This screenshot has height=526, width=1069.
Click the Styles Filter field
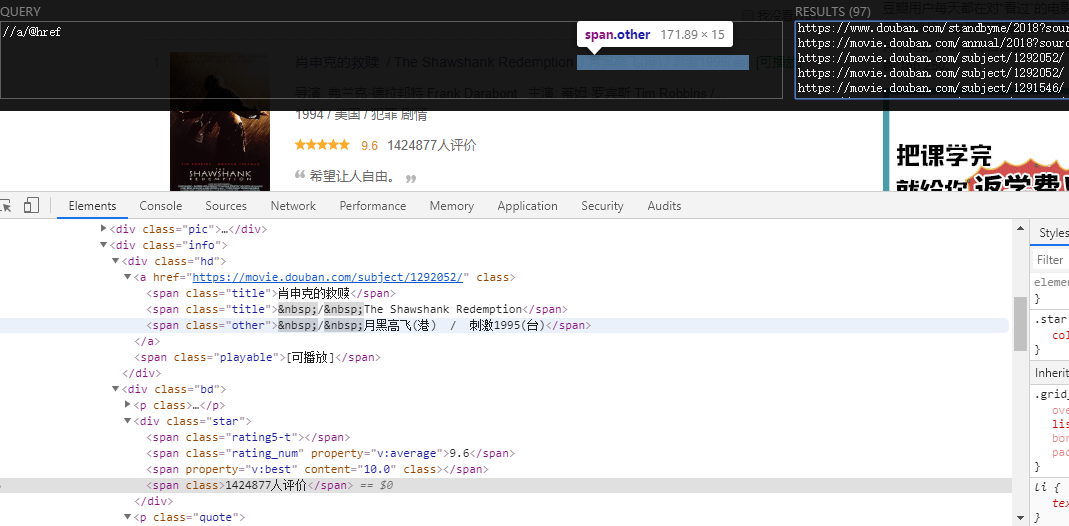click(1051, 260)
